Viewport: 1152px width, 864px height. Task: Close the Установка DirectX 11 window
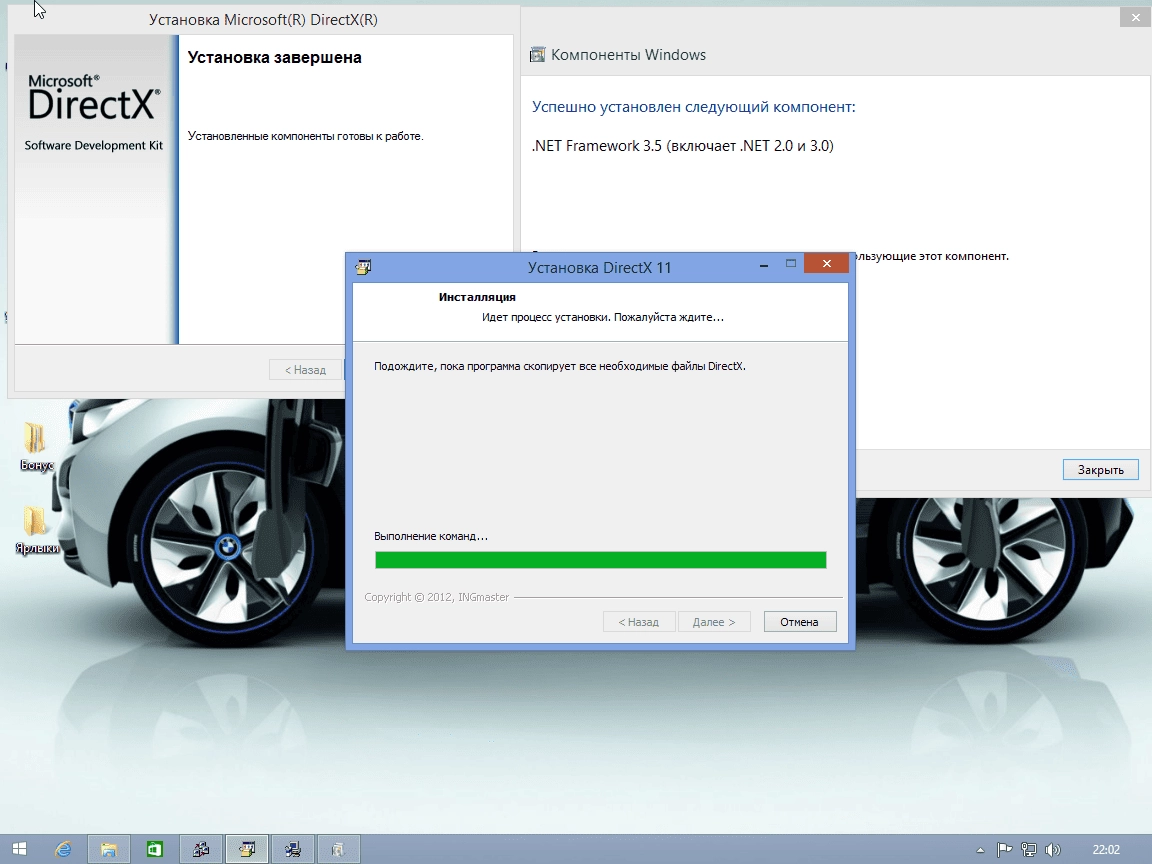(827, 263)
